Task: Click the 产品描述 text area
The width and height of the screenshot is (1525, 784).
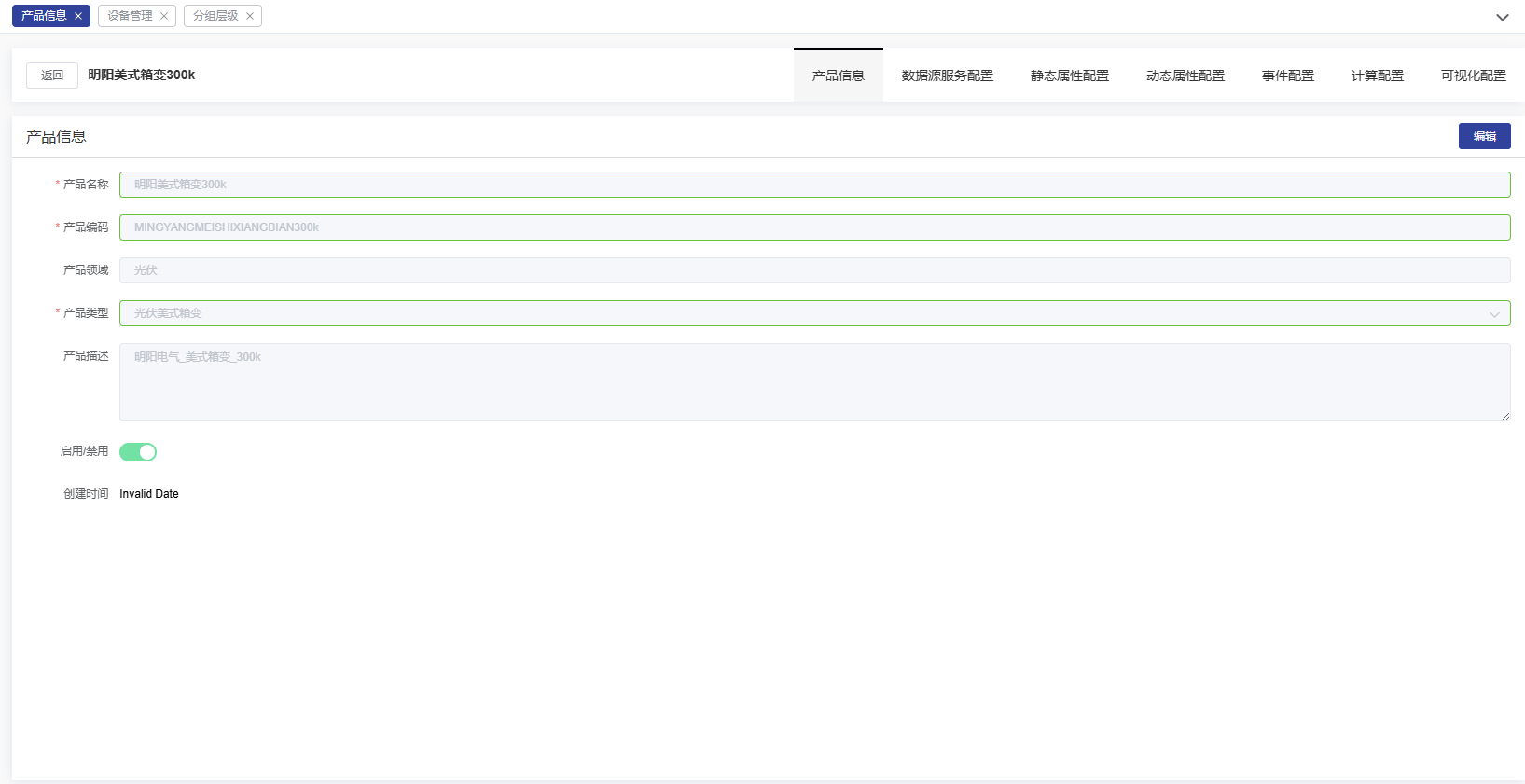Action: click(814, 382)
